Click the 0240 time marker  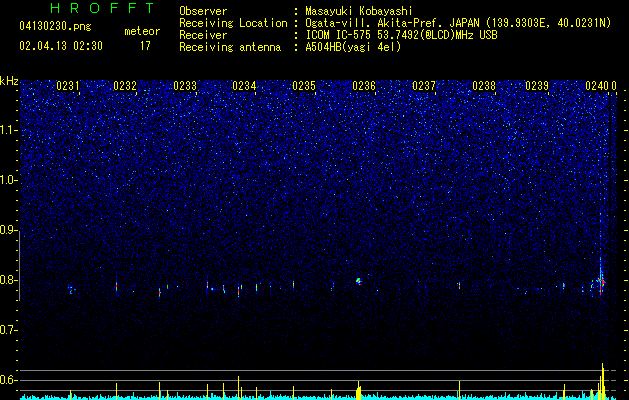[597, 86]
